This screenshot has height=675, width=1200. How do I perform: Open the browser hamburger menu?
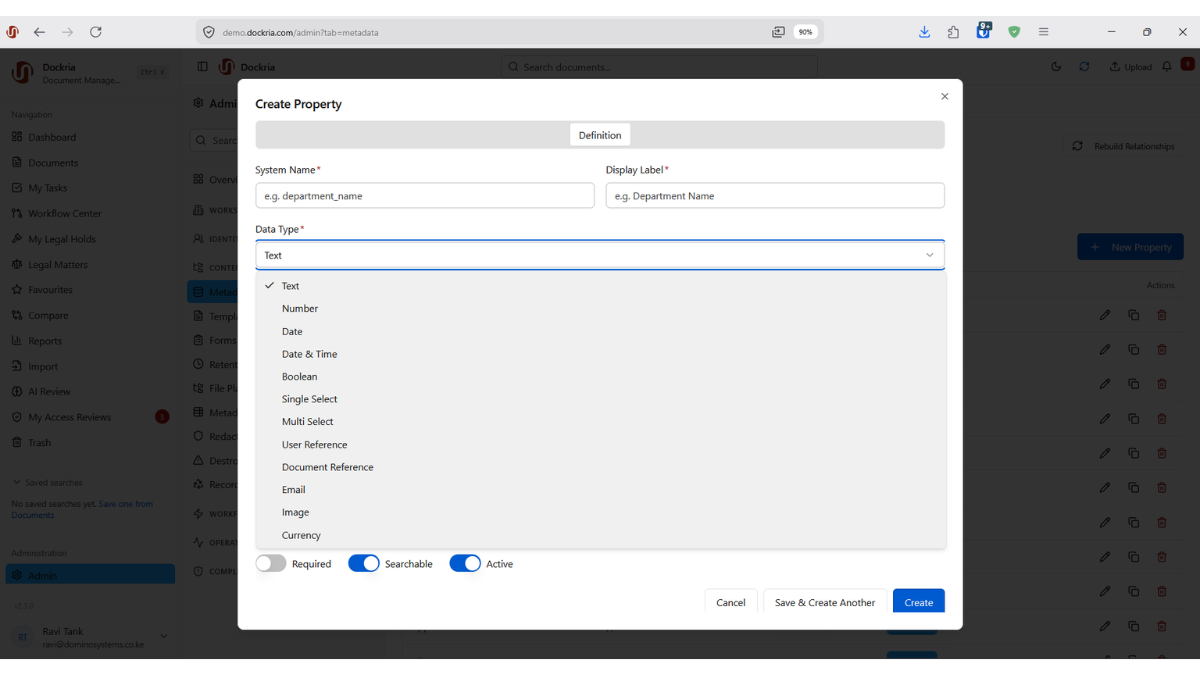pos(1043,32)
